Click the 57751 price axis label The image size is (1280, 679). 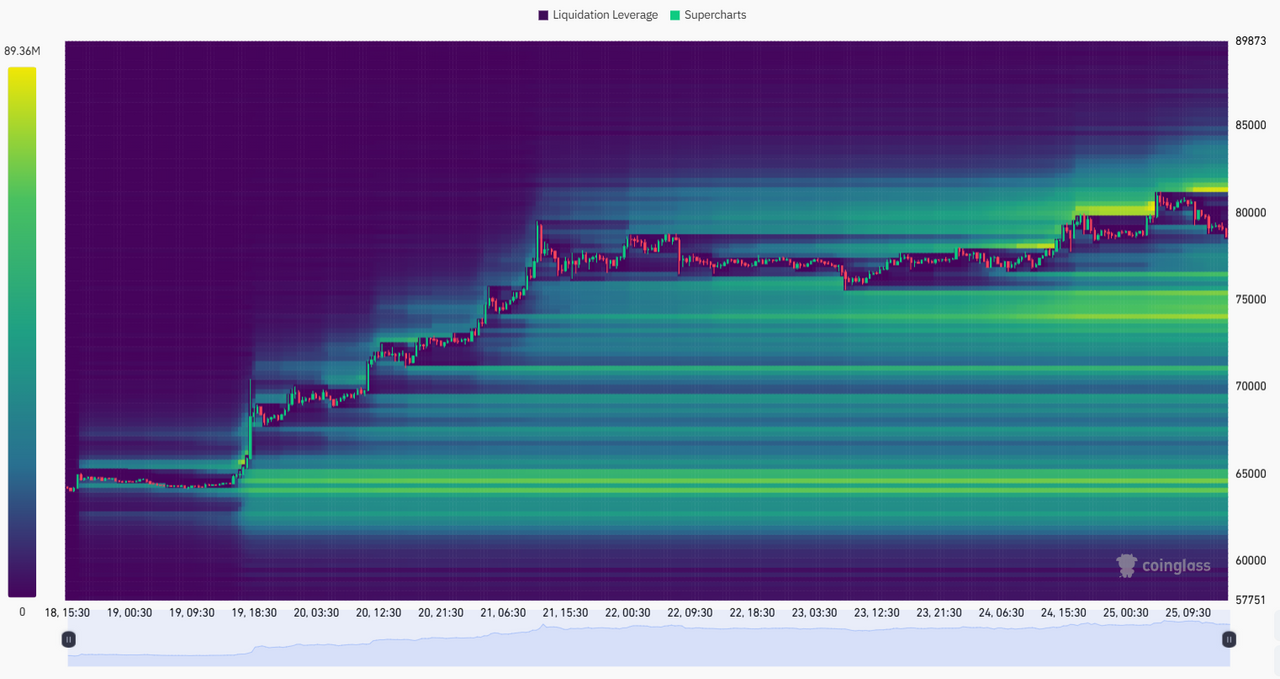pos(1251,600)
